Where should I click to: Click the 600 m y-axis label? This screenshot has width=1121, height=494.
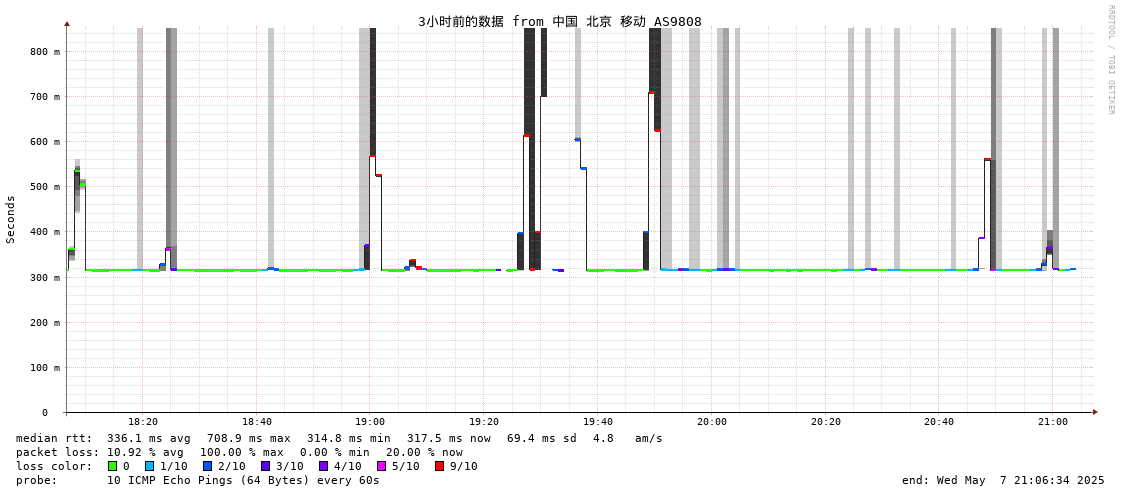coord(45,142)
